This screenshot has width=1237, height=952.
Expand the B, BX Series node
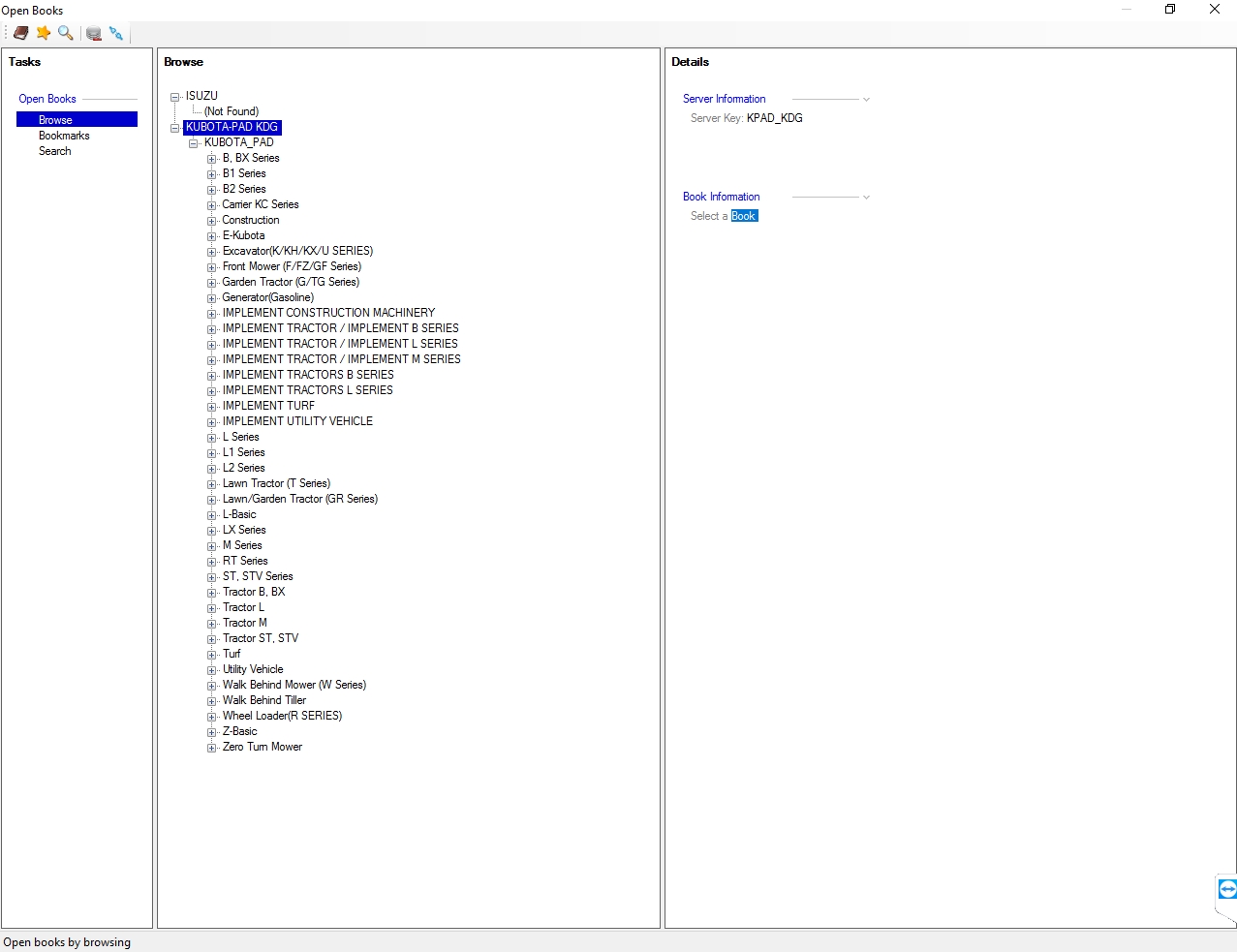212,159
